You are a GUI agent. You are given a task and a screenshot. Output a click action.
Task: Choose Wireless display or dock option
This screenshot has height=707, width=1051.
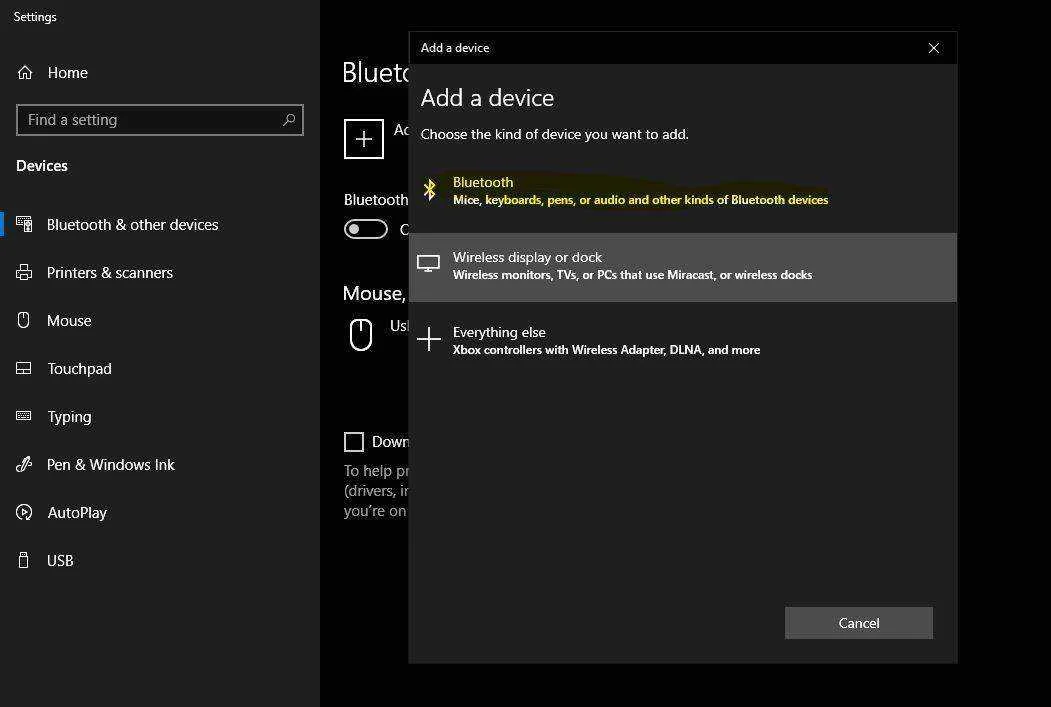(x=683, y=267)
